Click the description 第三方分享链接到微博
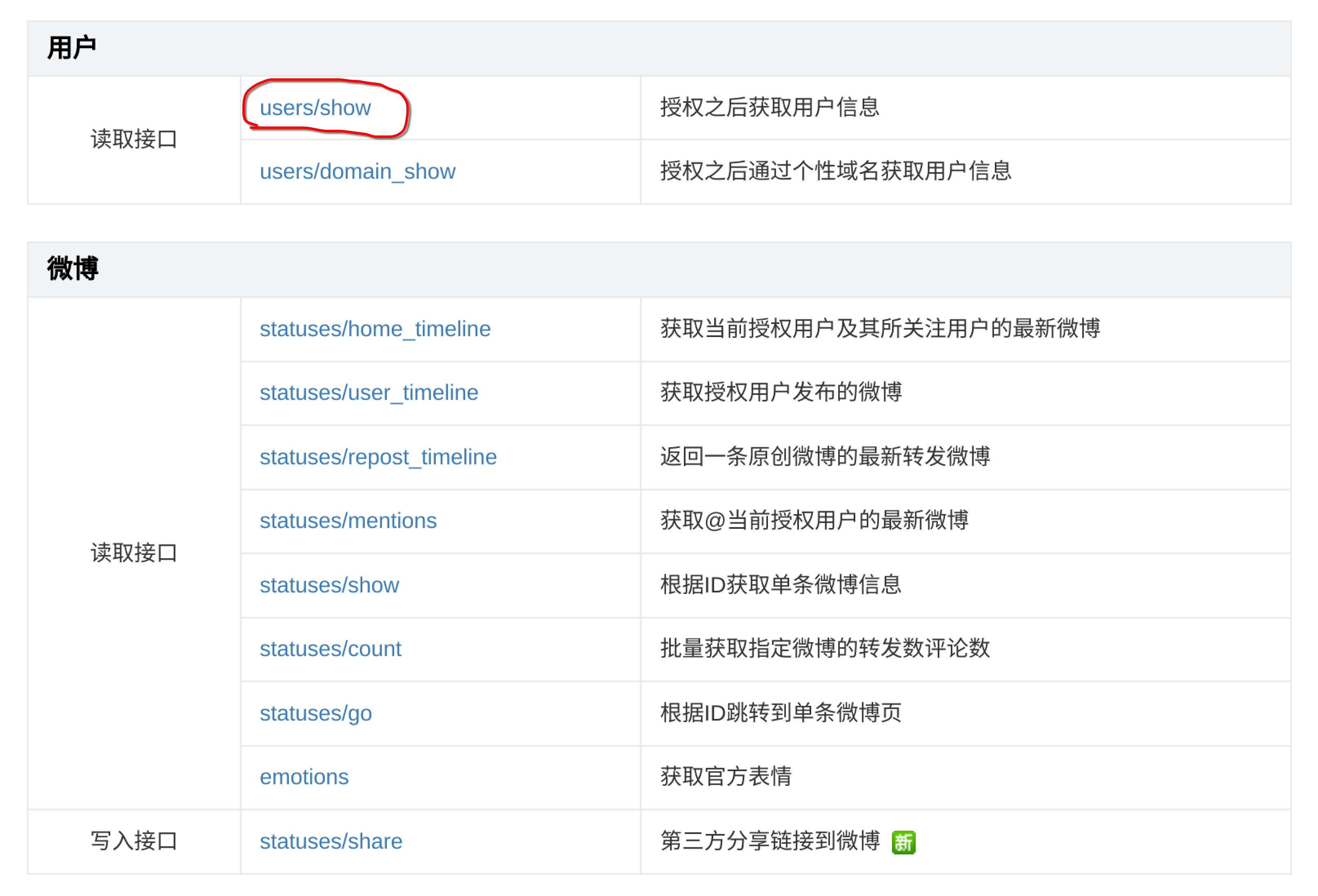The height and width of the screenshot is (896, 1318). pos(770,841)
